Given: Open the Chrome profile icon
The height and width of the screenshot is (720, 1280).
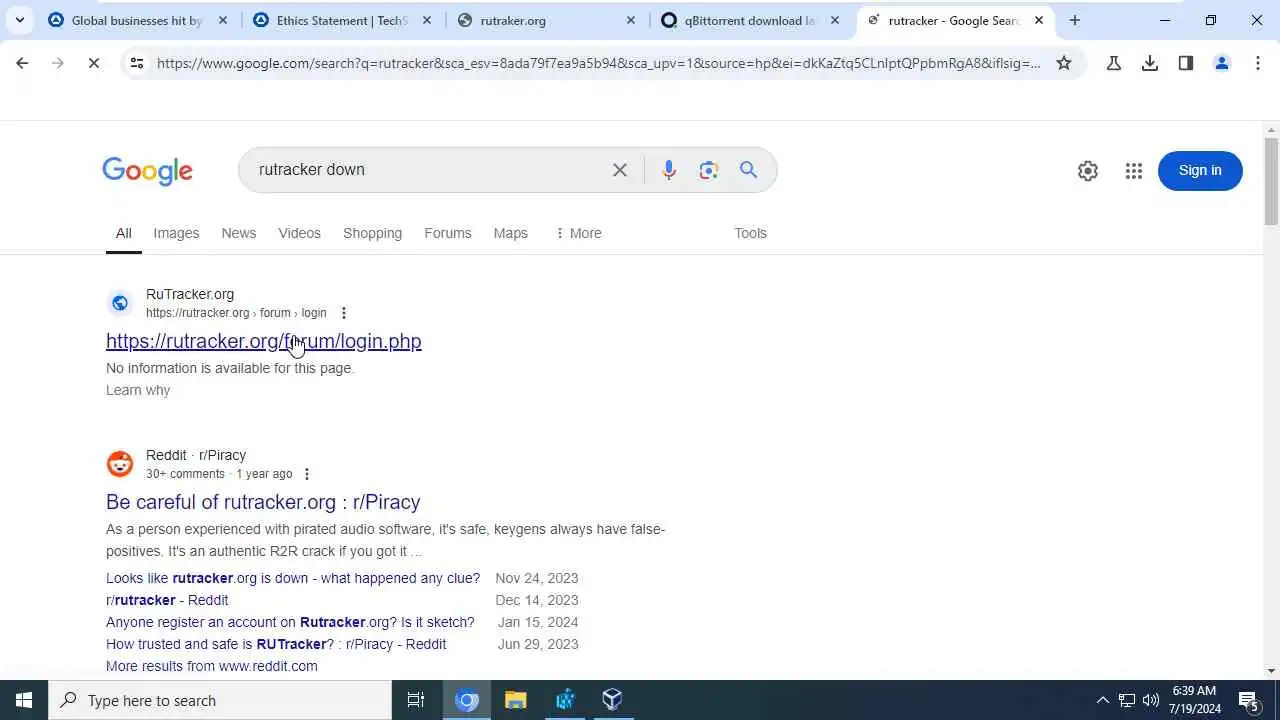Looking at the screenshot, I should point(1222,63).
